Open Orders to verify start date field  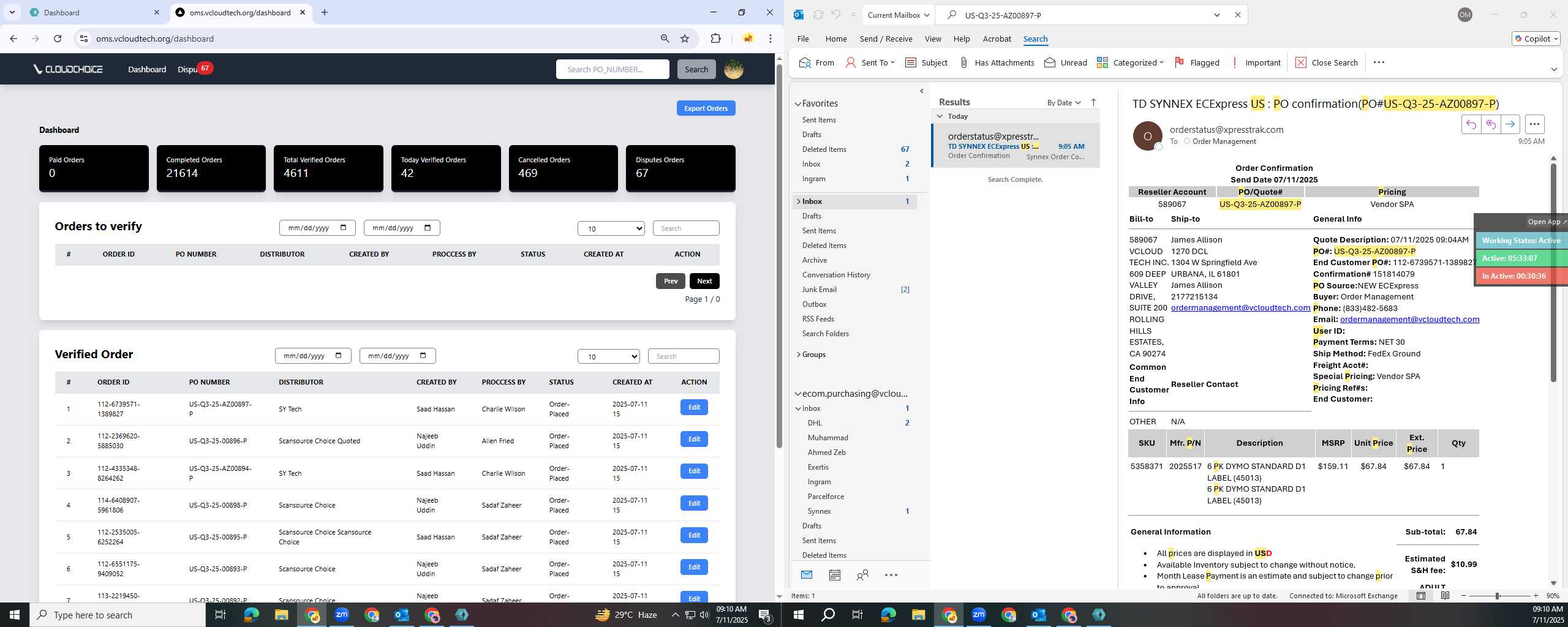tap(317, 228)
